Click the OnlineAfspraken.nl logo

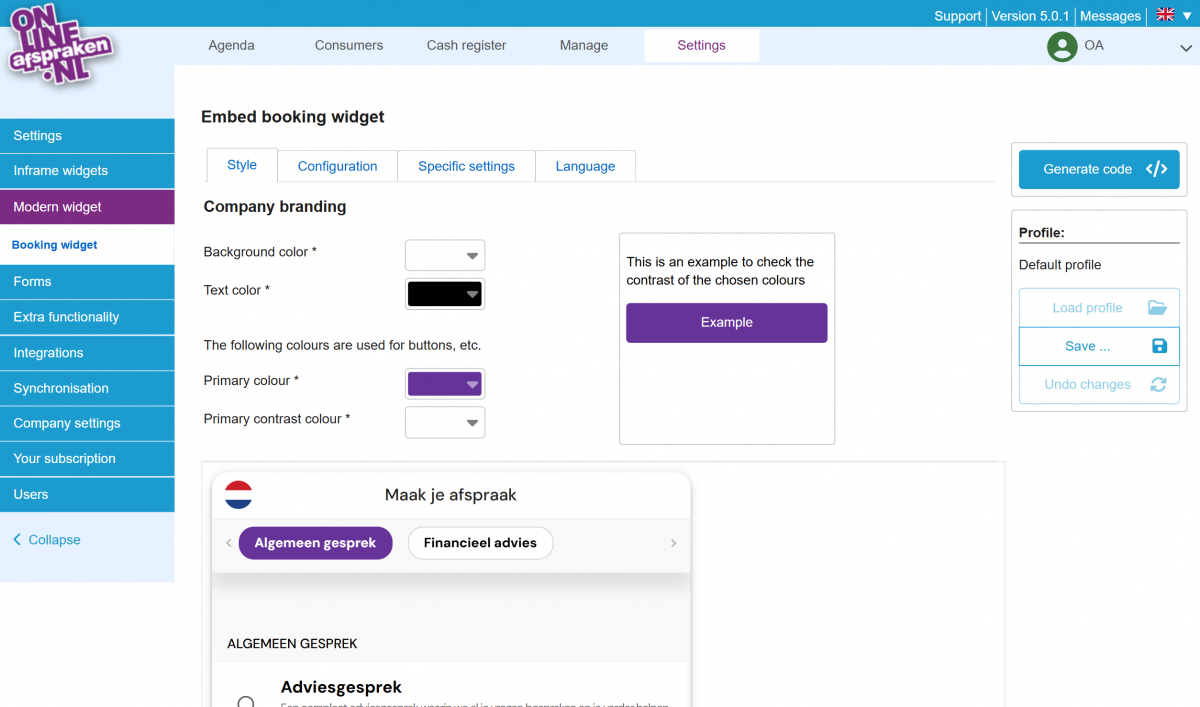[60, 46]
